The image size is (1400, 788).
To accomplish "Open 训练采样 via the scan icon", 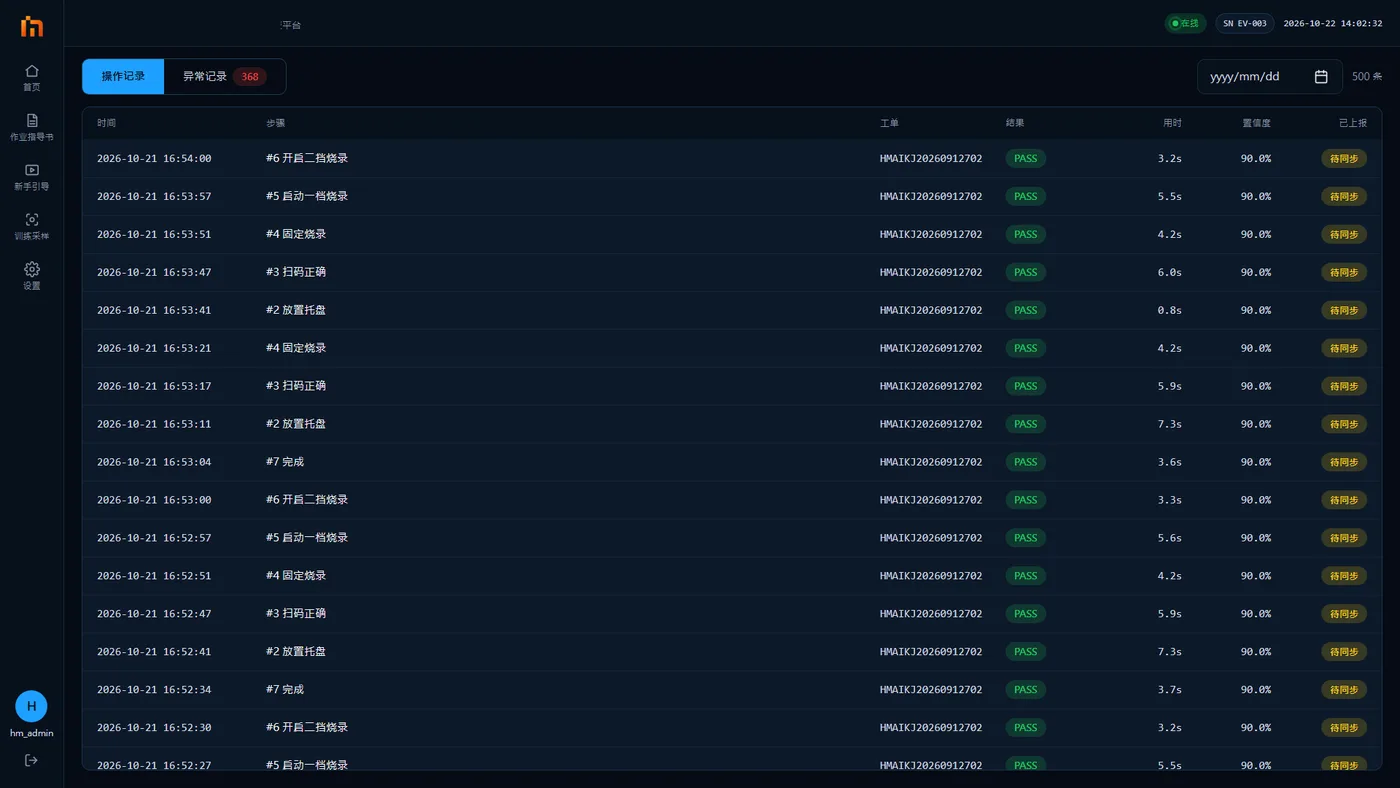I will (32, 220).
